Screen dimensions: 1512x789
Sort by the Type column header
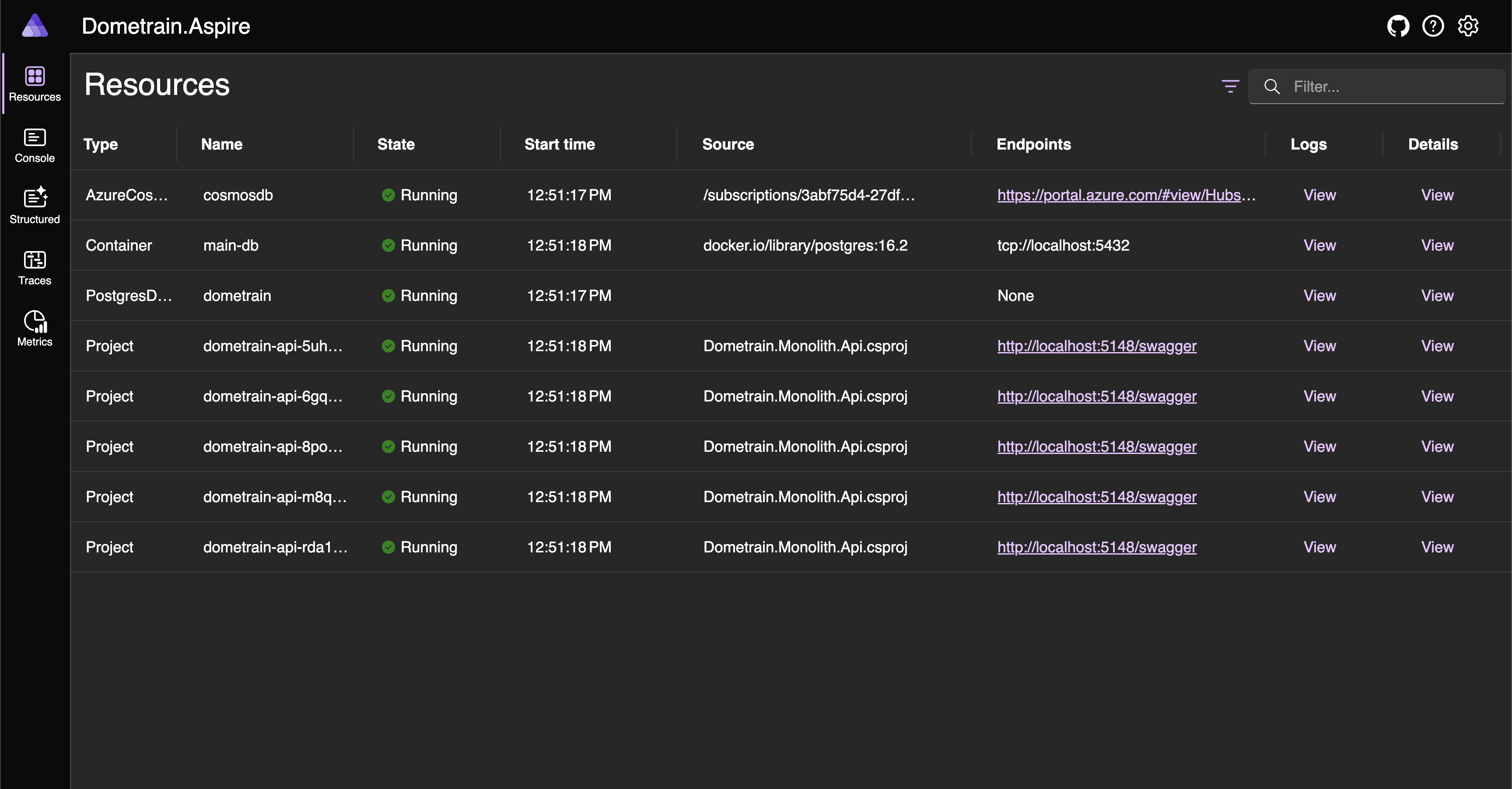[100, 144]
